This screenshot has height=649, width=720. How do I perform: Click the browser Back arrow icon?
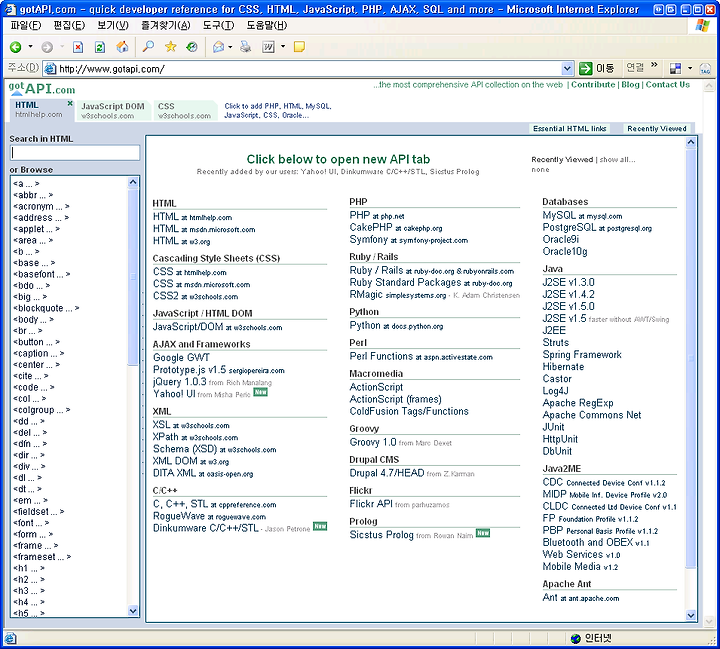16,47
